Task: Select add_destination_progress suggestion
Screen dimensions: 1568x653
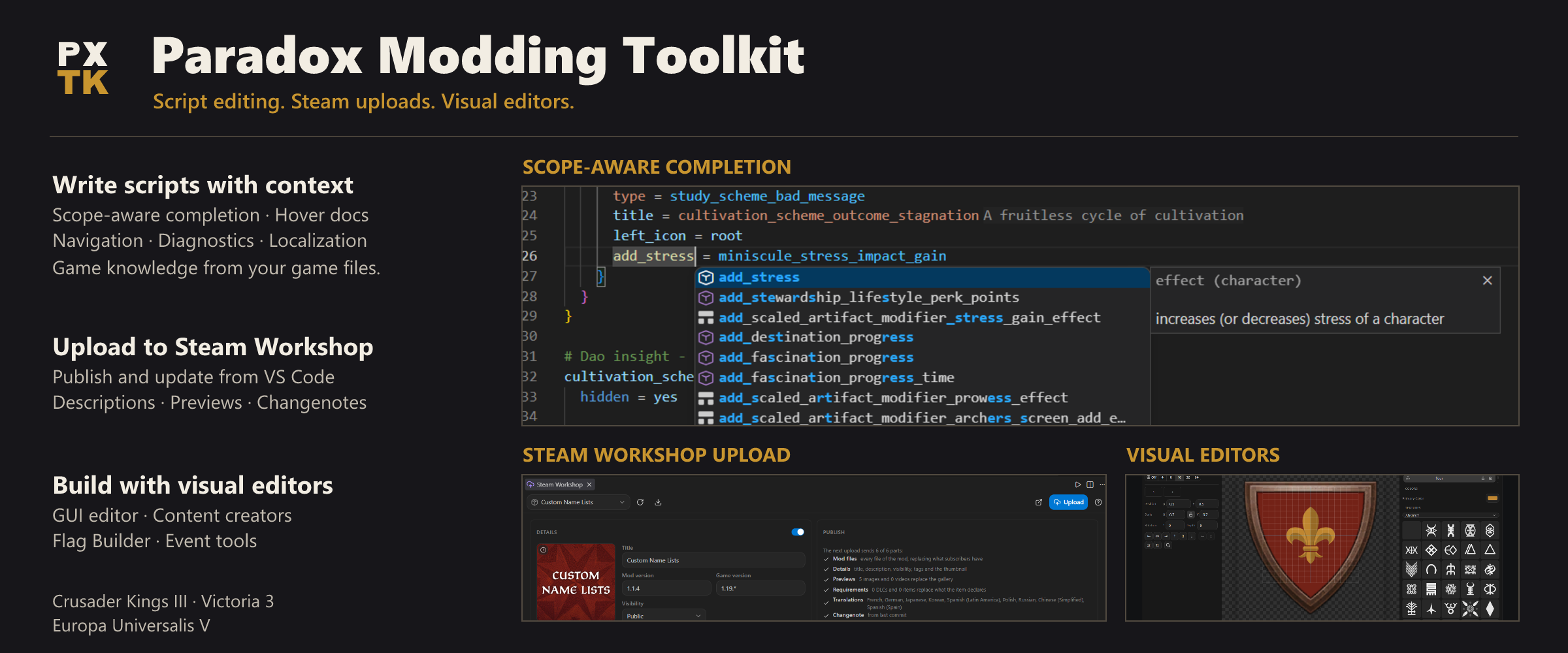Action: click(922, 338)
